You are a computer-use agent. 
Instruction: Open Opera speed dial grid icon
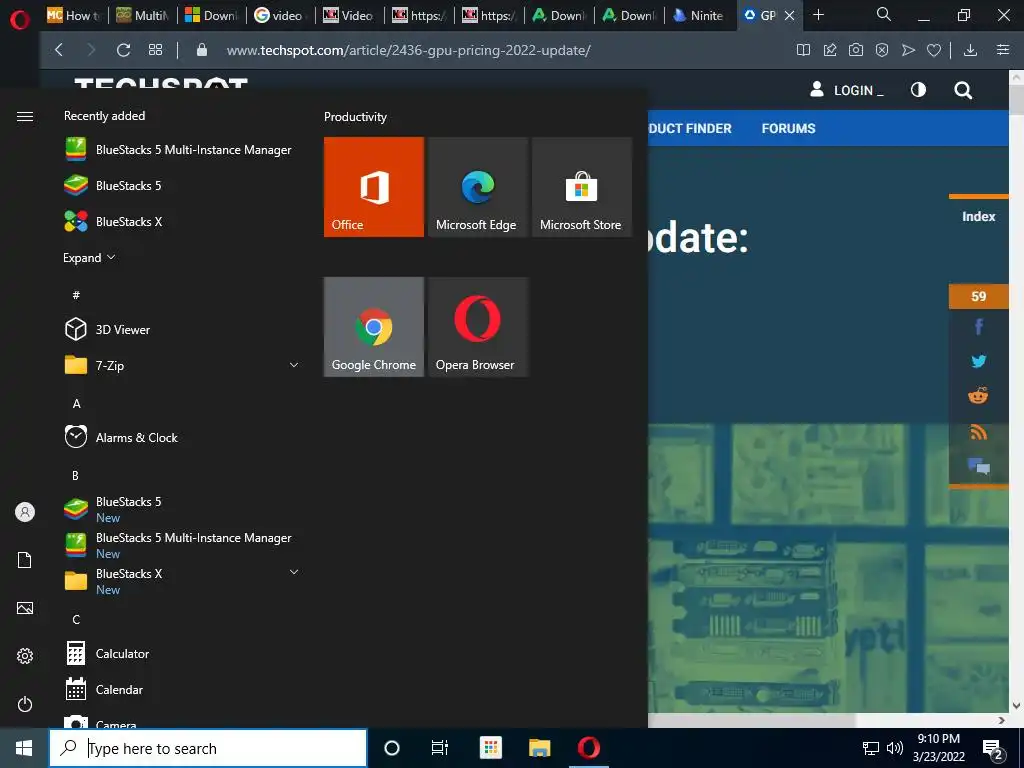pos(155,50)
